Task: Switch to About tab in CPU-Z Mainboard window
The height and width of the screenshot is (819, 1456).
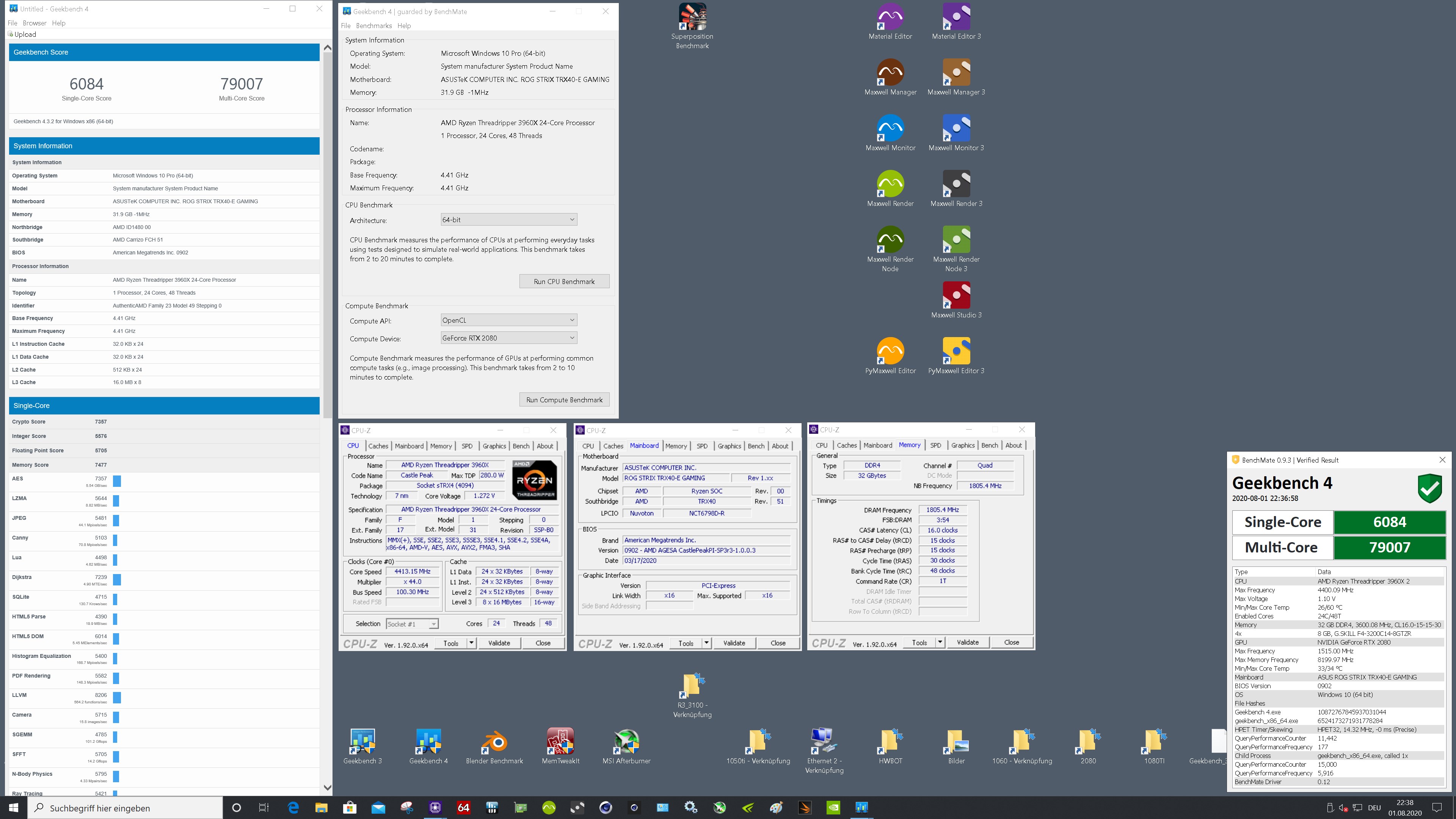Action: pos(780,446)
